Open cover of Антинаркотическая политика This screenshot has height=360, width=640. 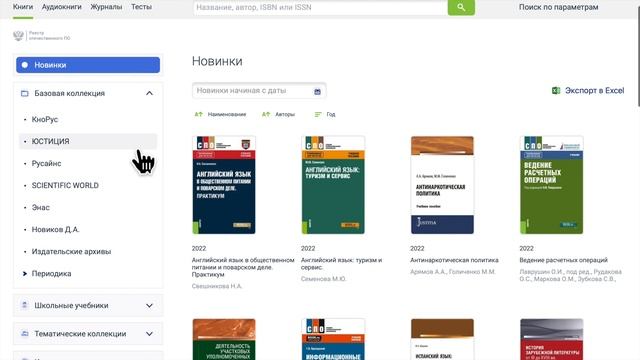(442, 185)
